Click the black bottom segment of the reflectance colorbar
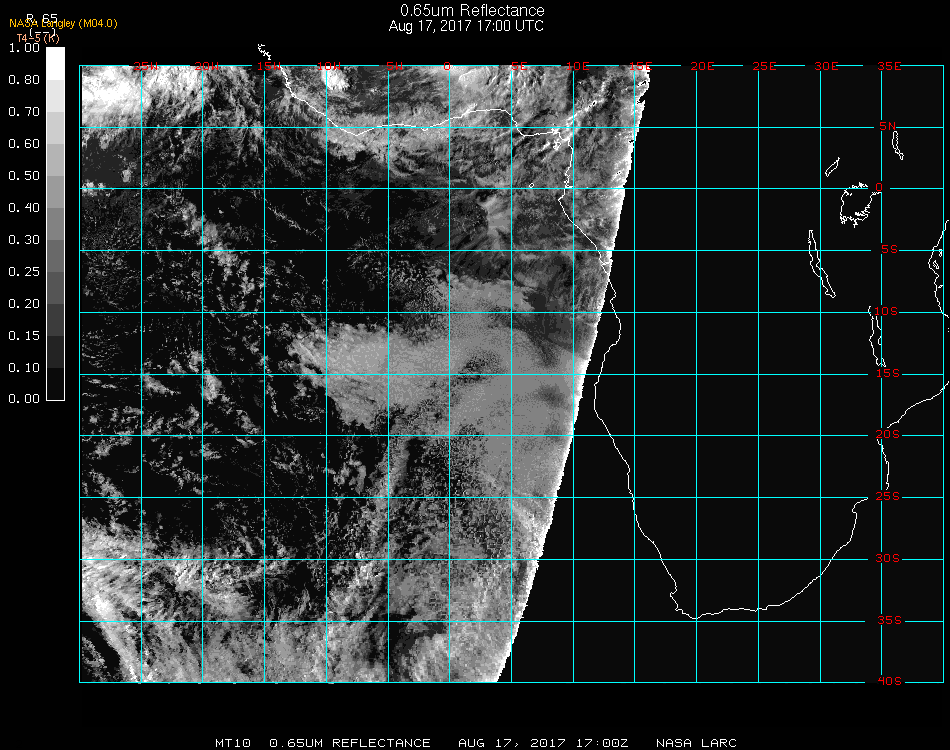The width and height of the screenshot is (950, 750). point(55,384)
